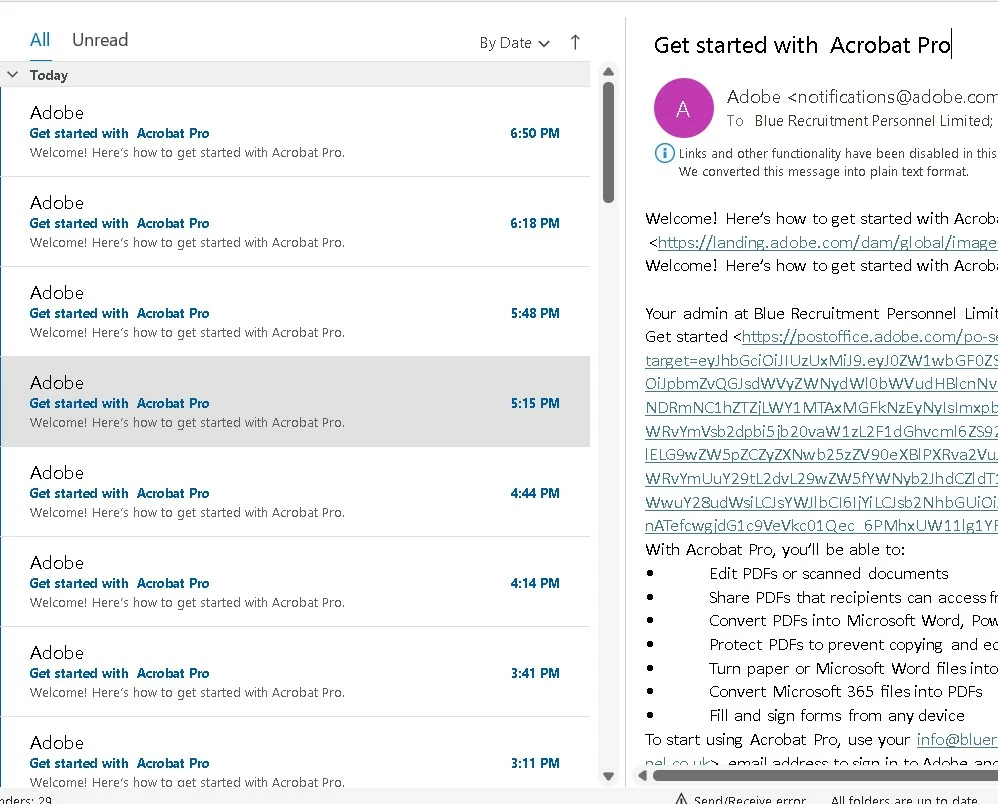
Task: Open the Adobe email received at 3:41 PM
Action: click(295, 672)
